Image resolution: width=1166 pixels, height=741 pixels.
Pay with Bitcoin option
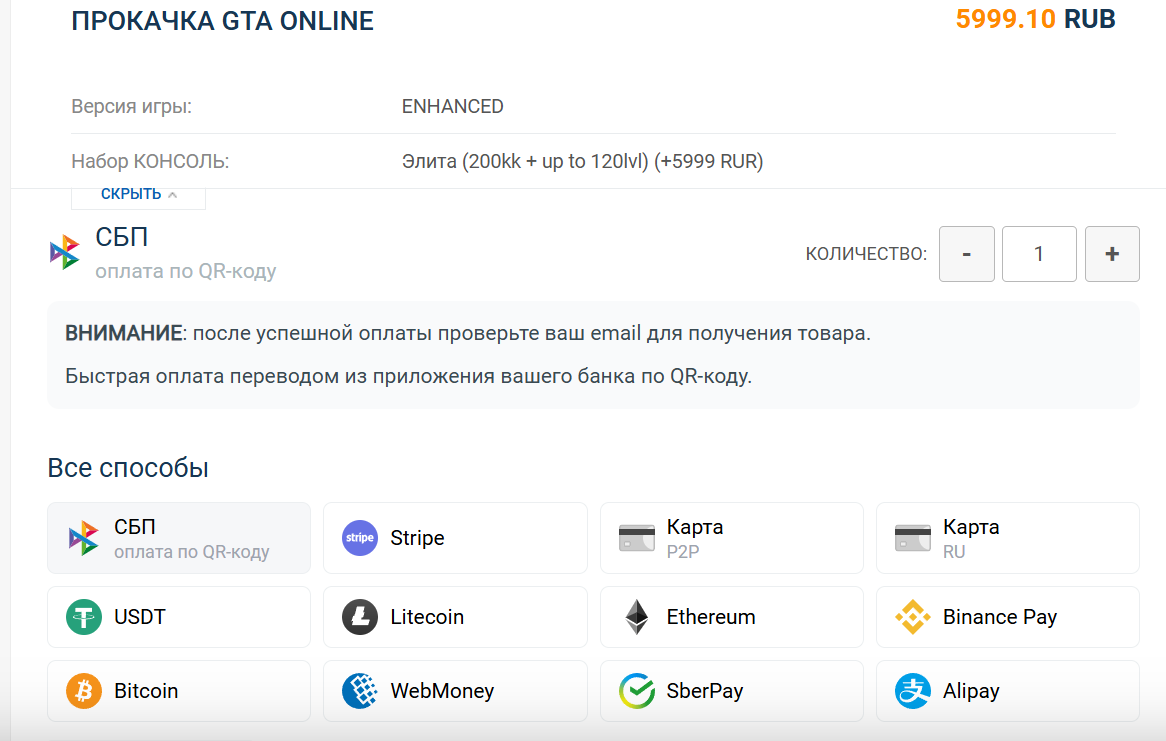point(179,690)
